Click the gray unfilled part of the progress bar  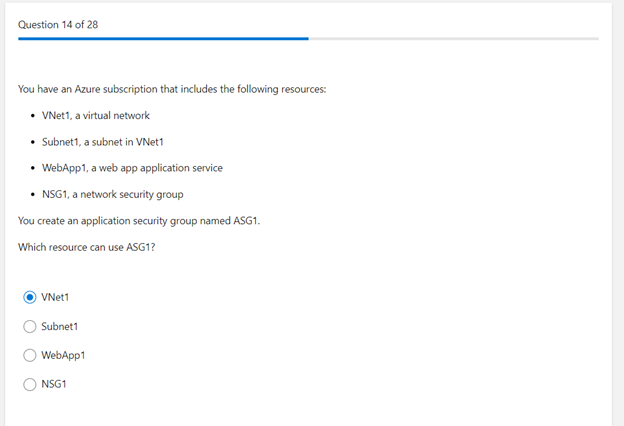(x=454, y=39)
